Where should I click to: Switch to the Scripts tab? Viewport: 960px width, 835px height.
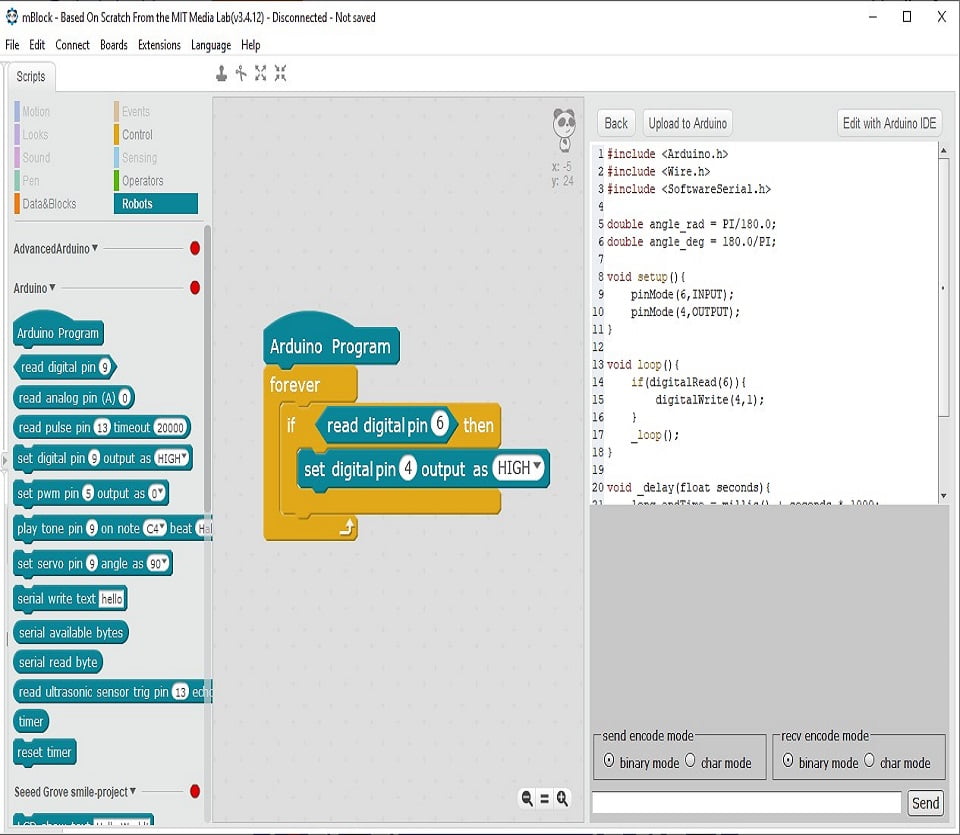coord(31,77)
